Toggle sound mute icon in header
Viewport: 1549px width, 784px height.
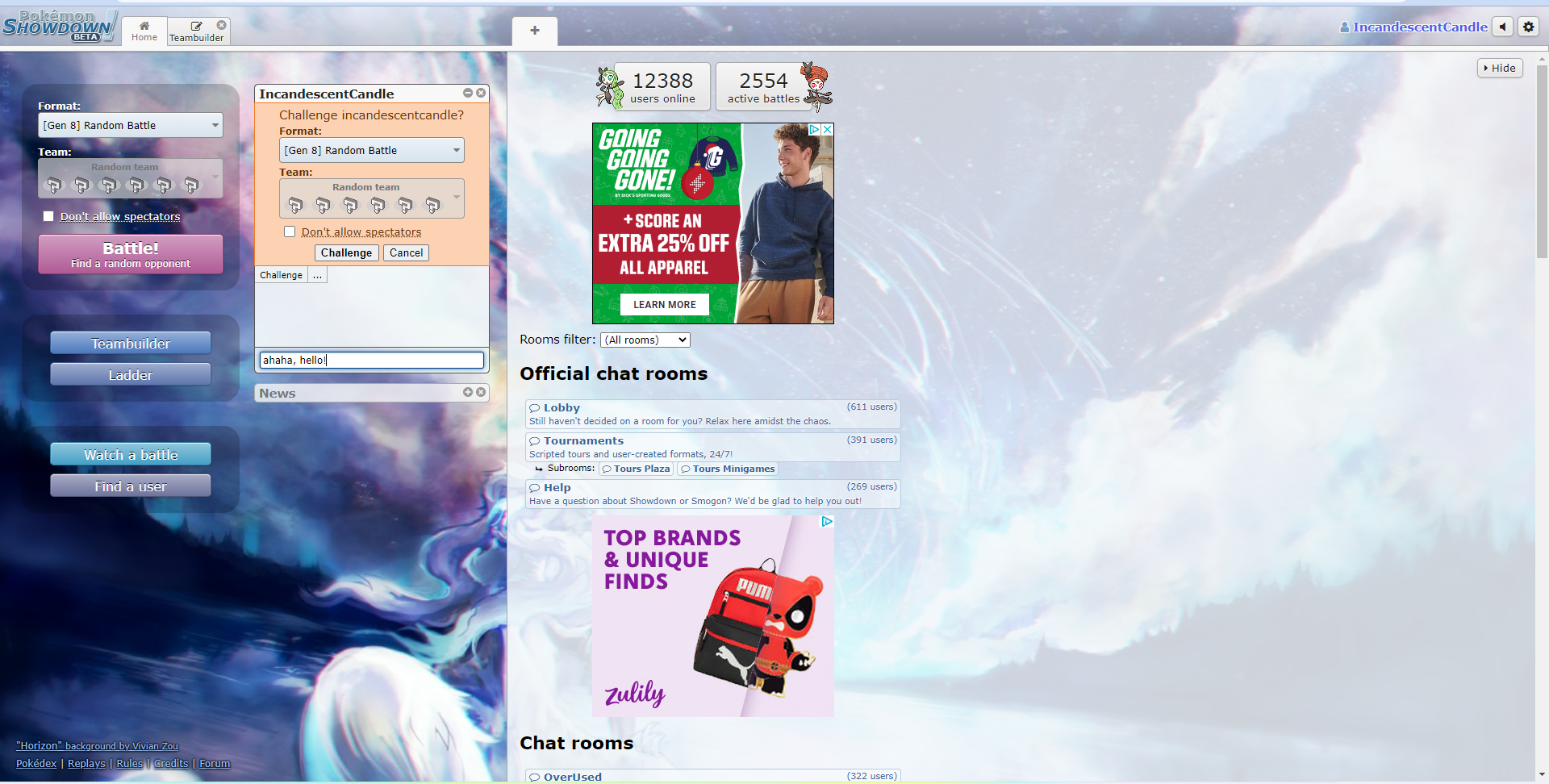1502,27
